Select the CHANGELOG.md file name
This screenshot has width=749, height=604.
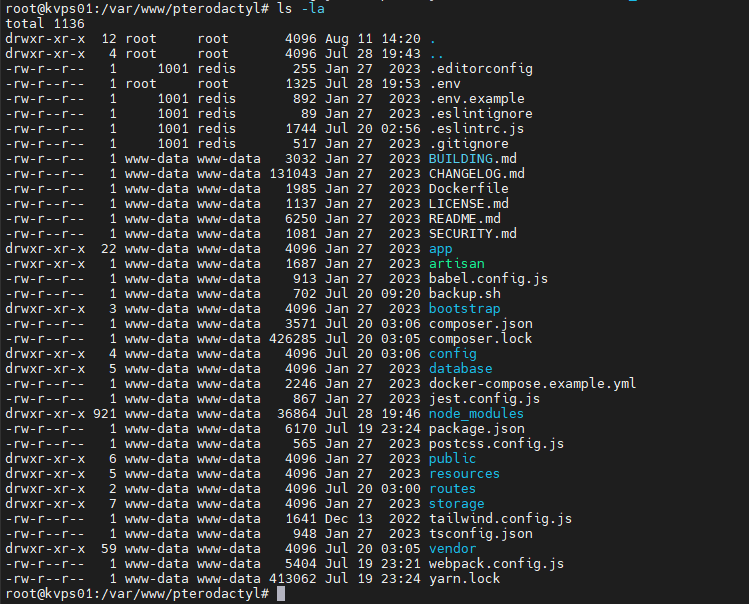477,173
